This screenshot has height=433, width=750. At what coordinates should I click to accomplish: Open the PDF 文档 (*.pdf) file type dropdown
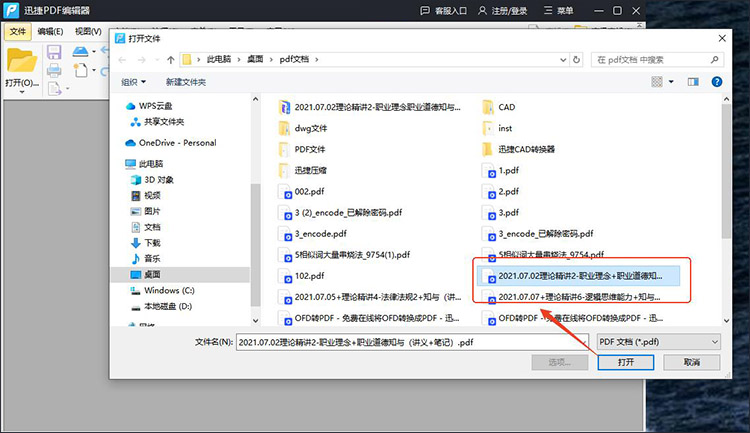coord(659,342)
